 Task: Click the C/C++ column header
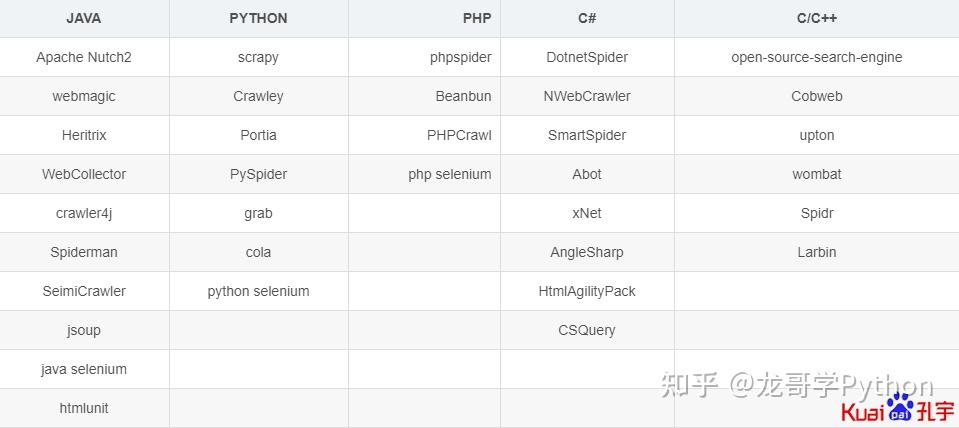(816, 18)
